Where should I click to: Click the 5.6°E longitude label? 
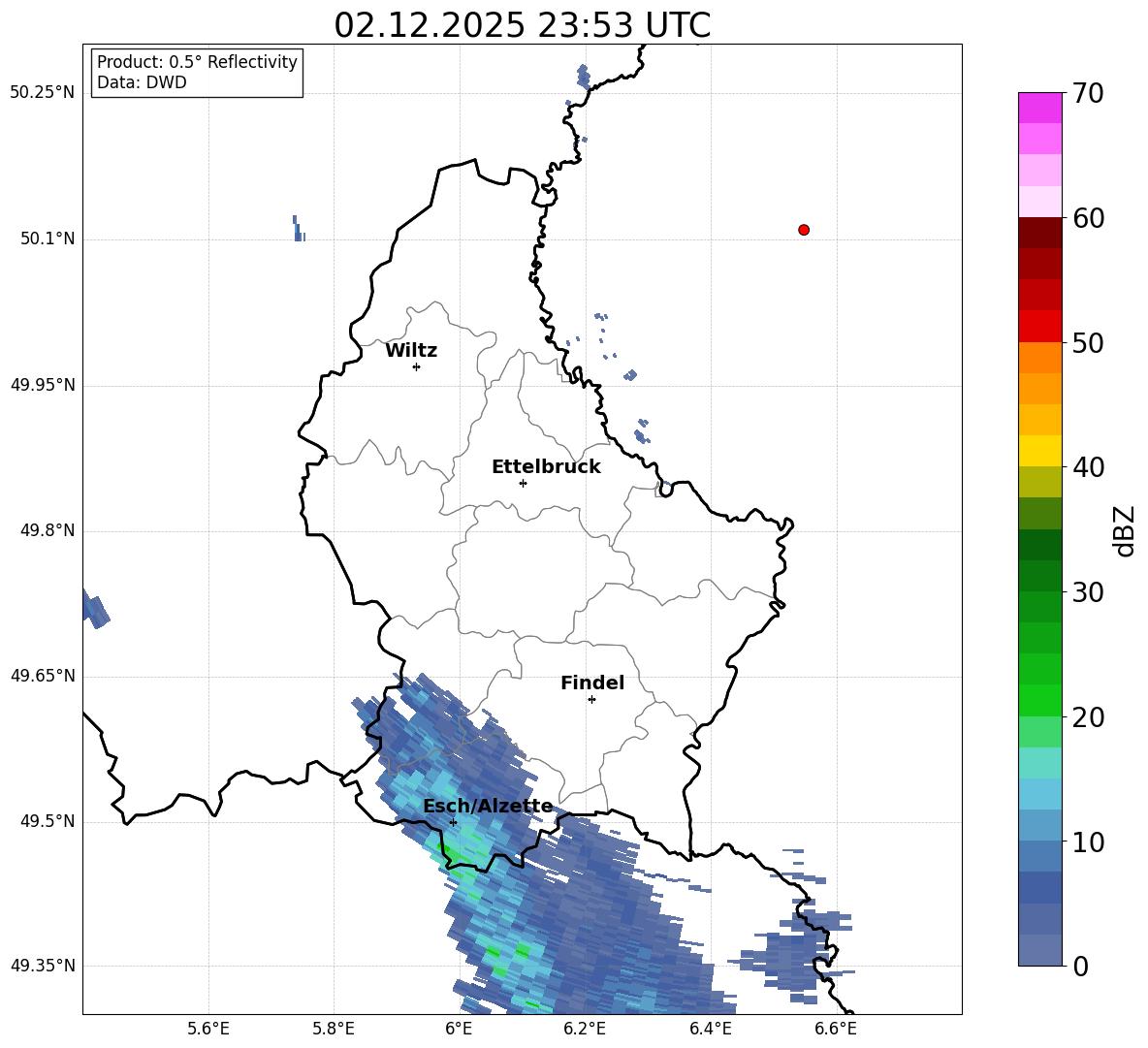pos(208,1029)
